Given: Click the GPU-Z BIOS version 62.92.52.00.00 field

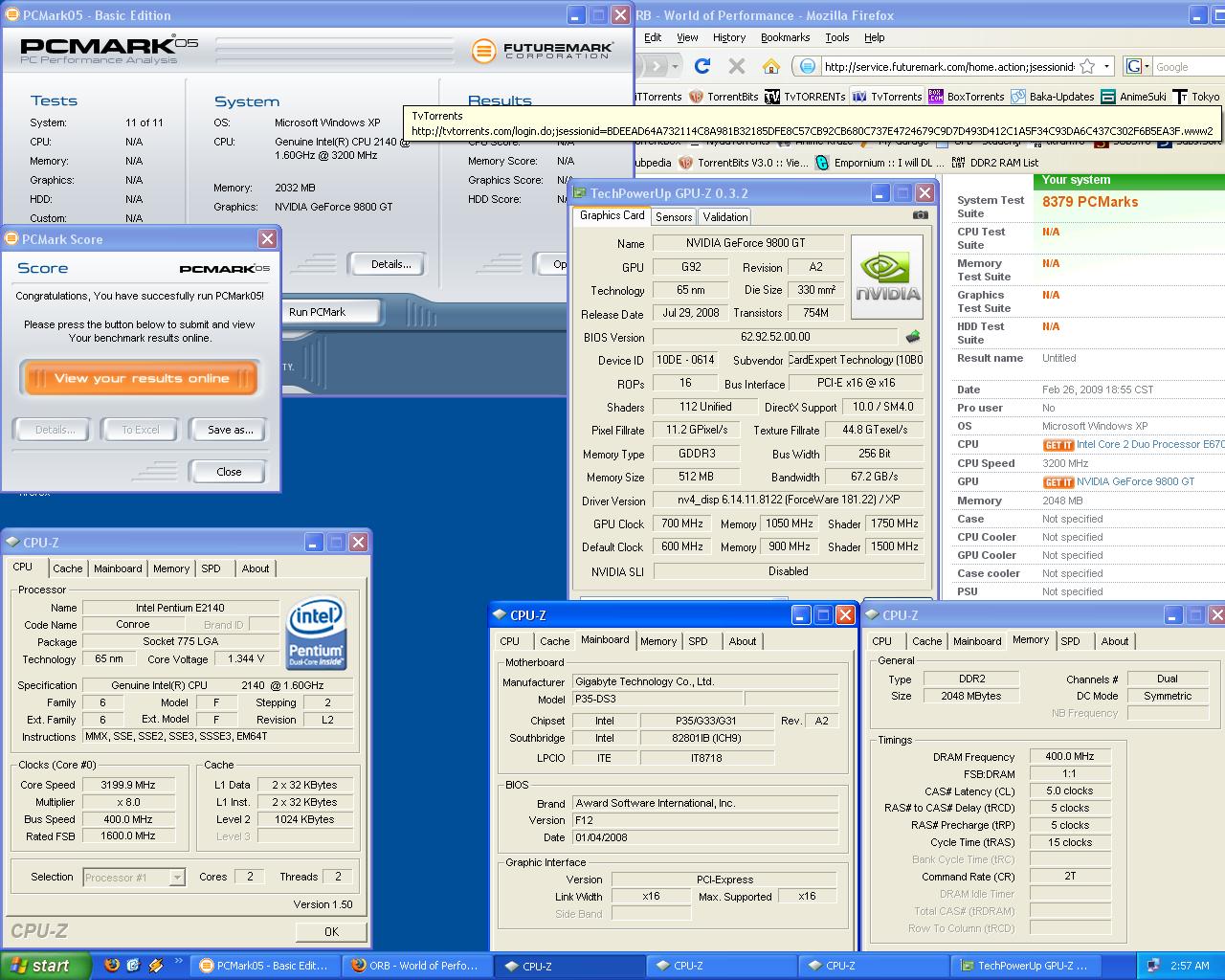Looking at the screenshot, I should 775,337.
